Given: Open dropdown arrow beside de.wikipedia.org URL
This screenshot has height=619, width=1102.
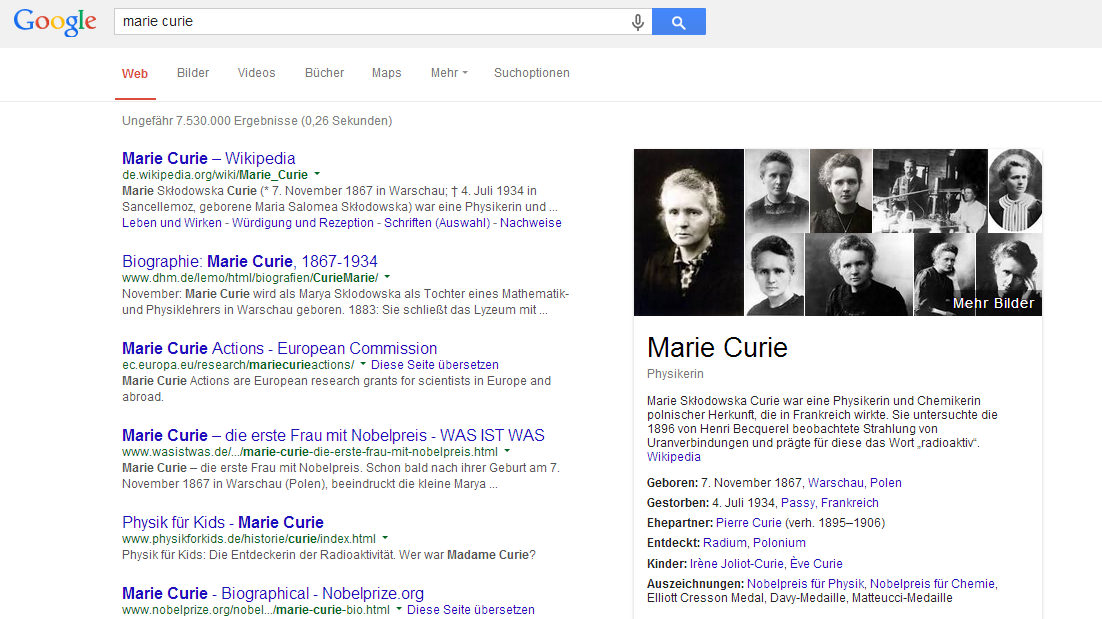Looking at the screenshot, I should [317, 174].
